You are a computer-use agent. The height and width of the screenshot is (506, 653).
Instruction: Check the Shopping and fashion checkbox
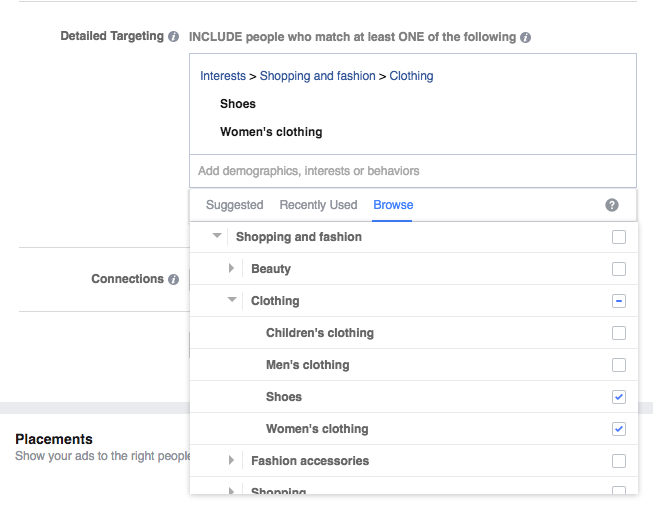[x=619, y=237]
